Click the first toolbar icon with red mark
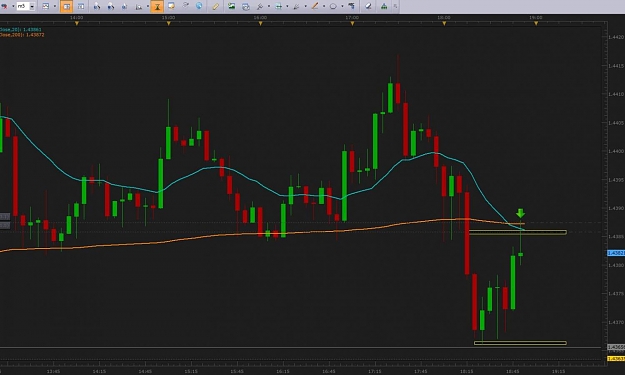This screenshot has width=625, height=375. (5, 6)
